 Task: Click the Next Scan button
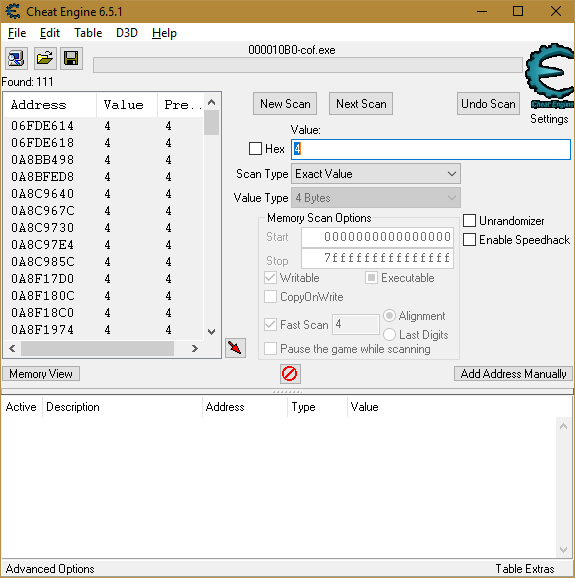(x=361, y=104)
